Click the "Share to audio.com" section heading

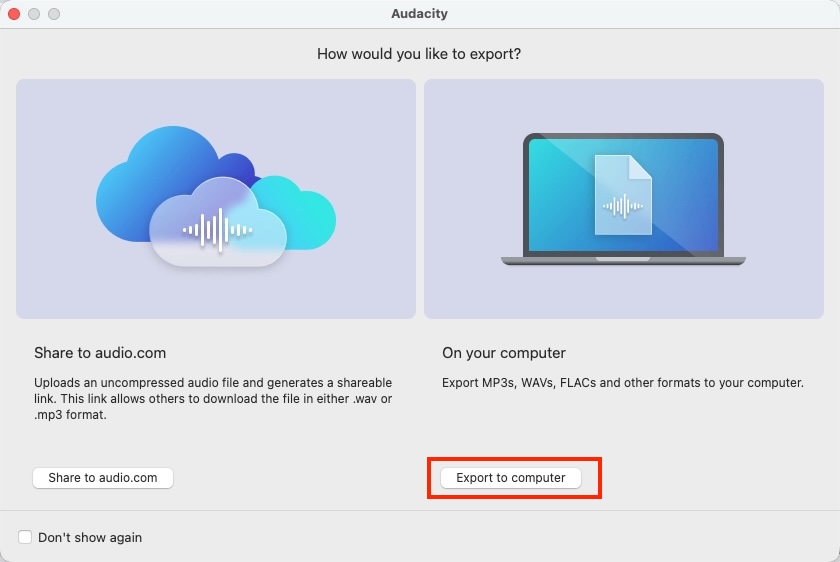point(100,353)
